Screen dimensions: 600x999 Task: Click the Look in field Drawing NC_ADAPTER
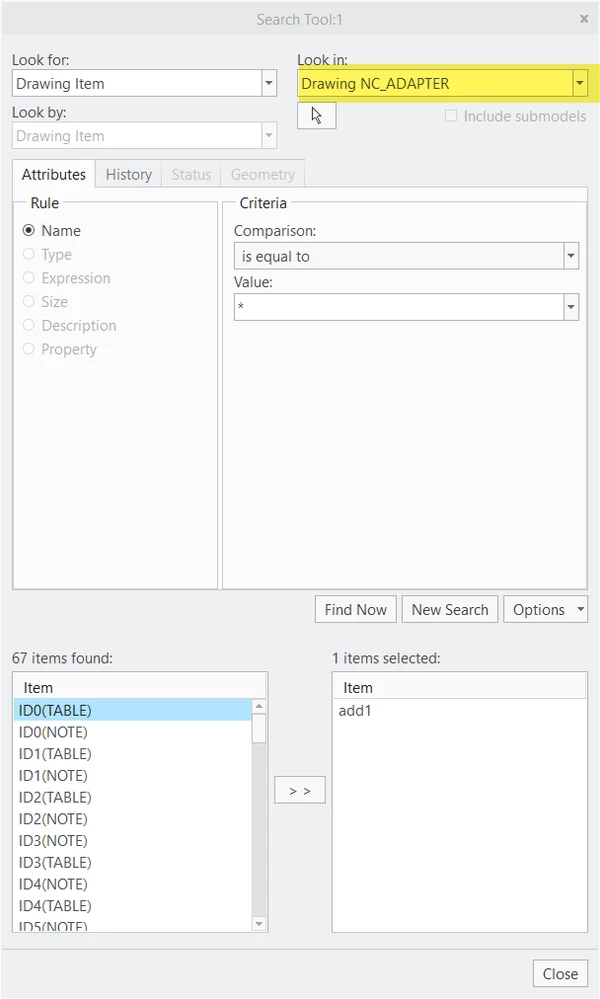pyautogui.click(x=435, y=83)
